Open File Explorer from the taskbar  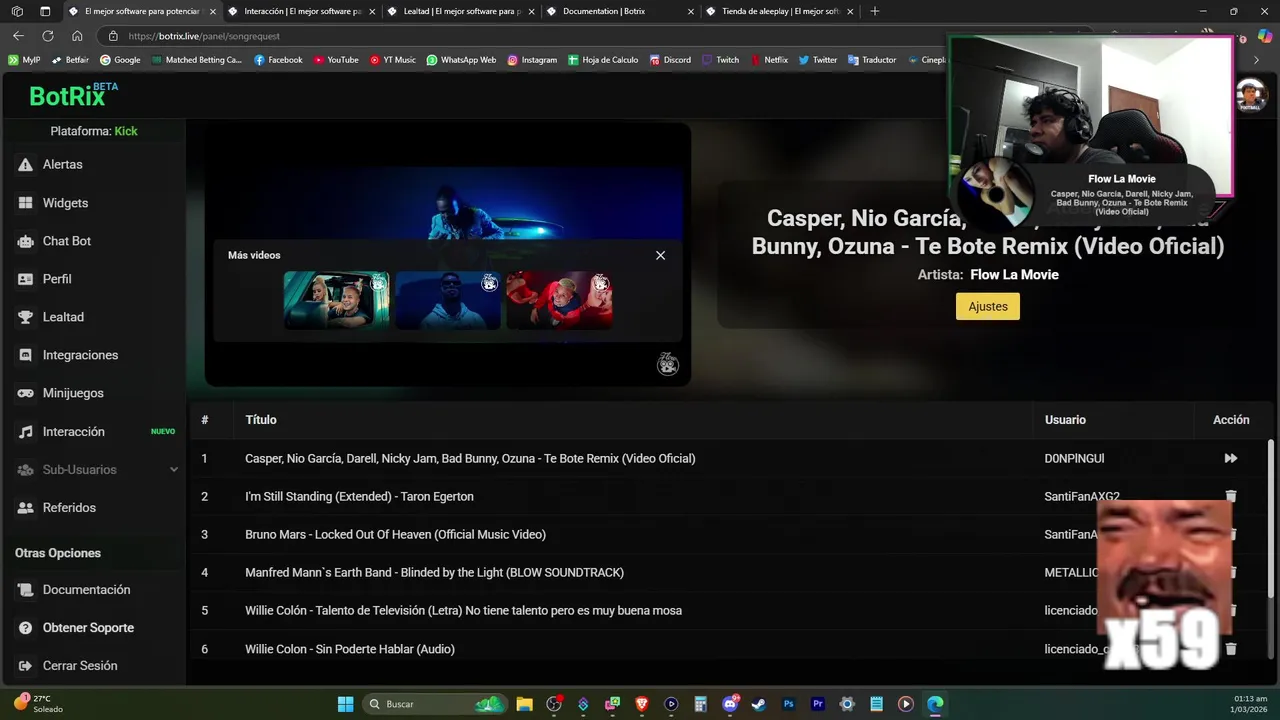click(525, 704)
